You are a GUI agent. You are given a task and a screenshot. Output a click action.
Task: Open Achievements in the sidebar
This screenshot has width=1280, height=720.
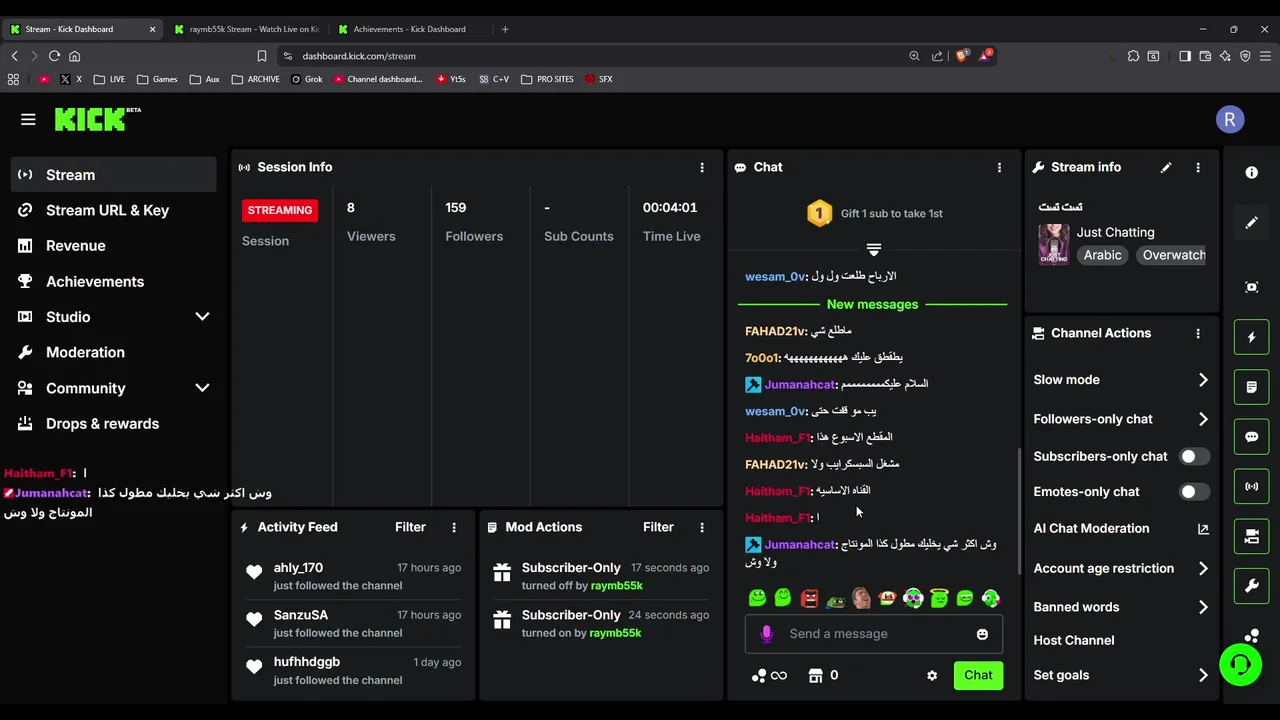pyautogui.click(x=114, y=282)
